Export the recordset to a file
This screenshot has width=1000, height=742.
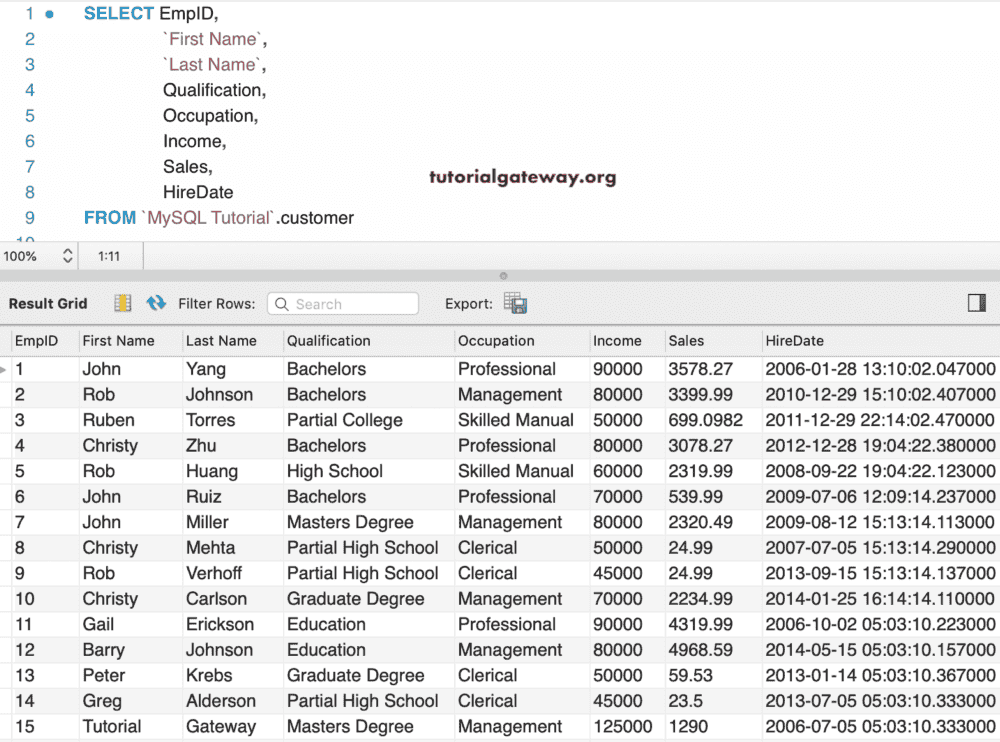(x=515, y=303)
